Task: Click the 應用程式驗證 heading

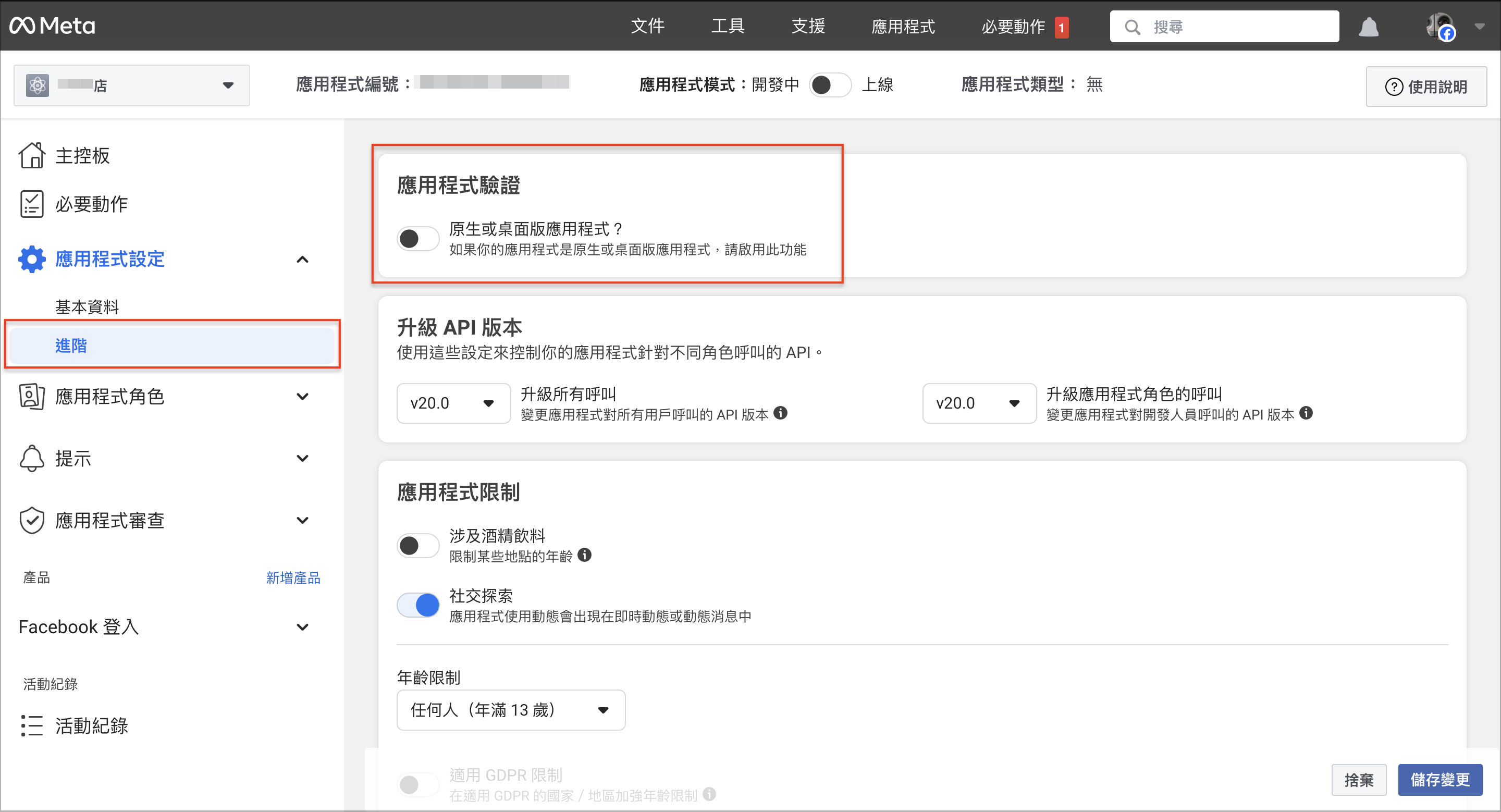Action: (x=459, y=185)
